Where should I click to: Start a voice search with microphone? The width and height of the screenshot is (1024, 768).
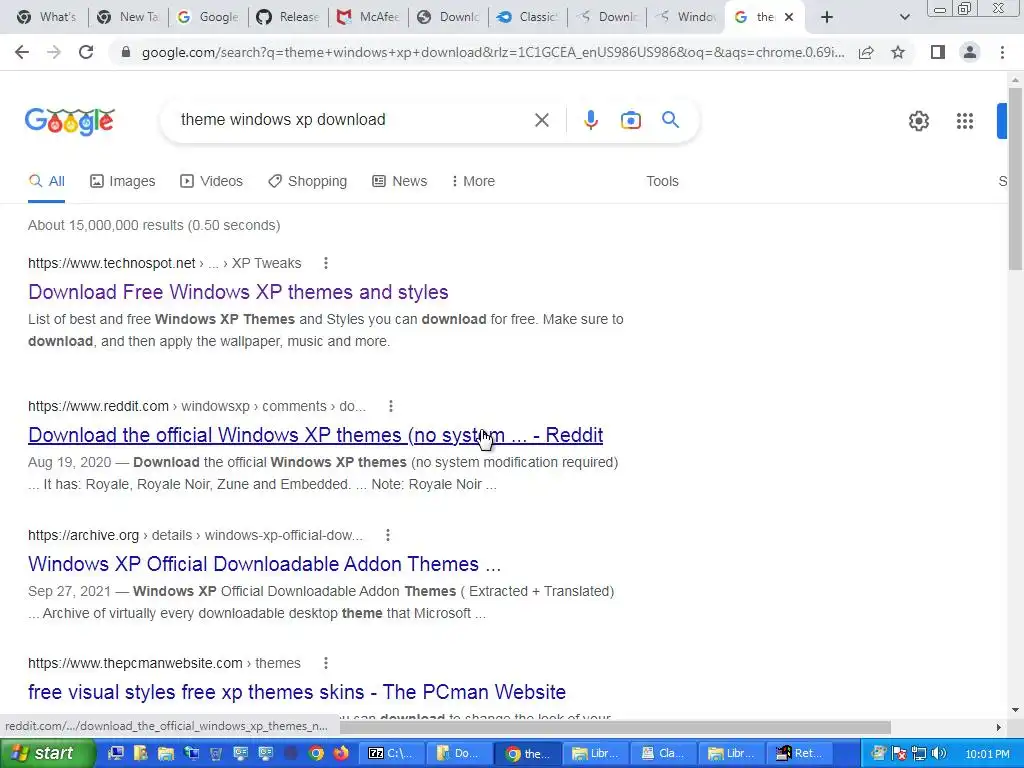590,120
